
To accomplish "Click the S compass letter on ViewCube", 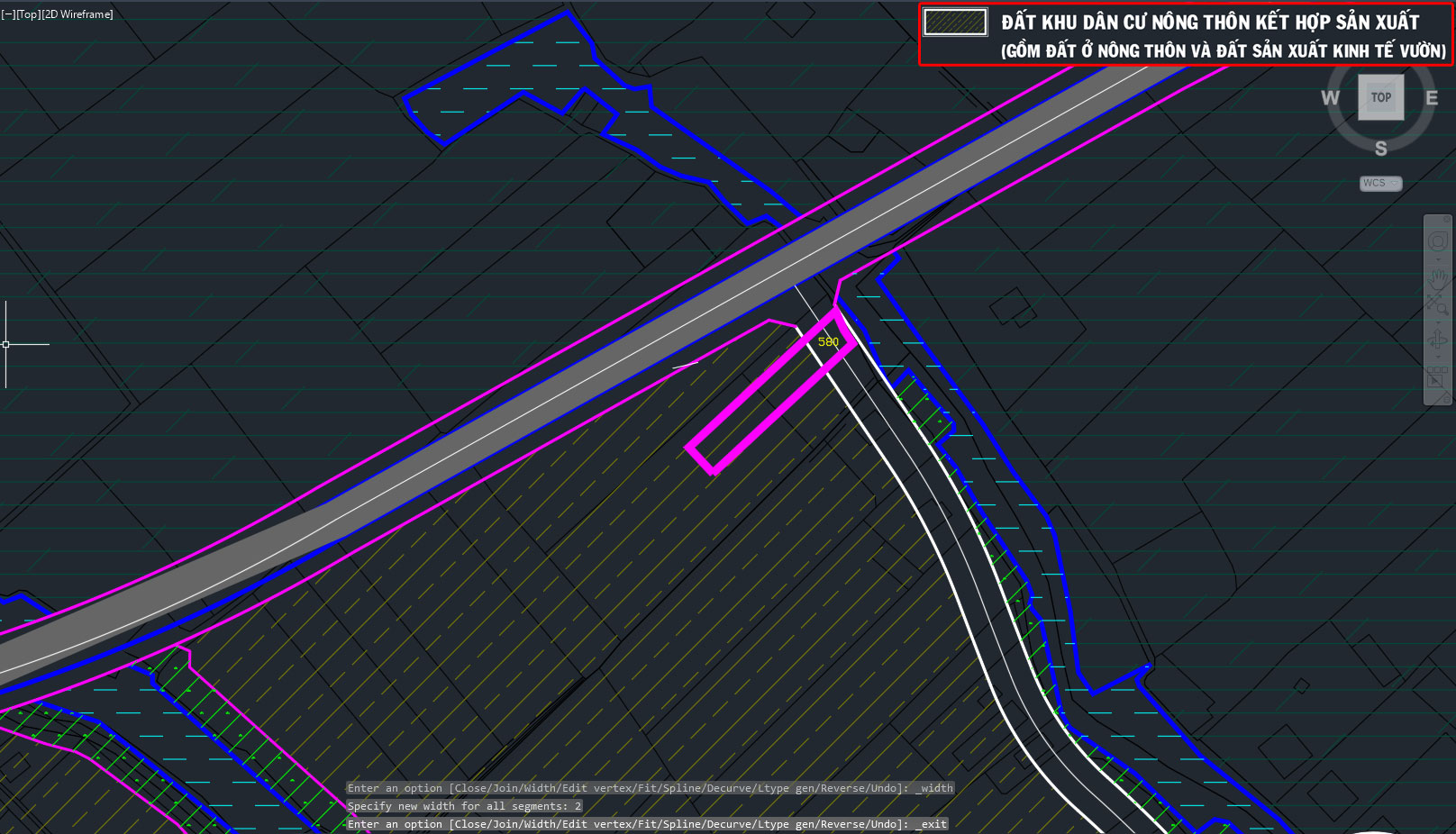I will coord(1381,149).
